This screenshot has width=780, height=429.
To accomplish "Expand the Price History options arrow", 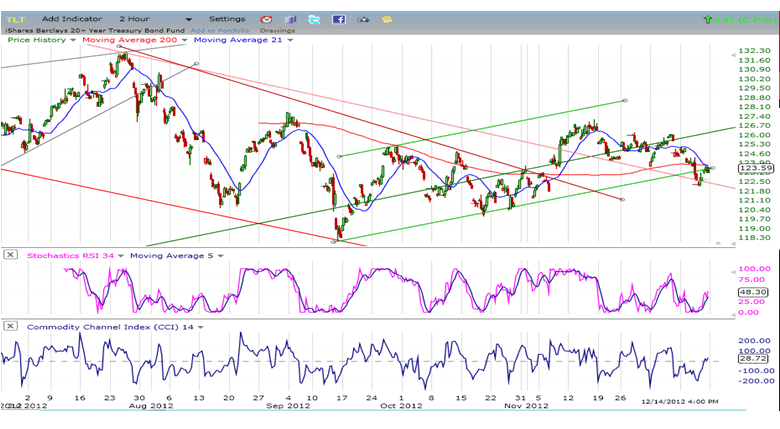I will coord(73,40).
